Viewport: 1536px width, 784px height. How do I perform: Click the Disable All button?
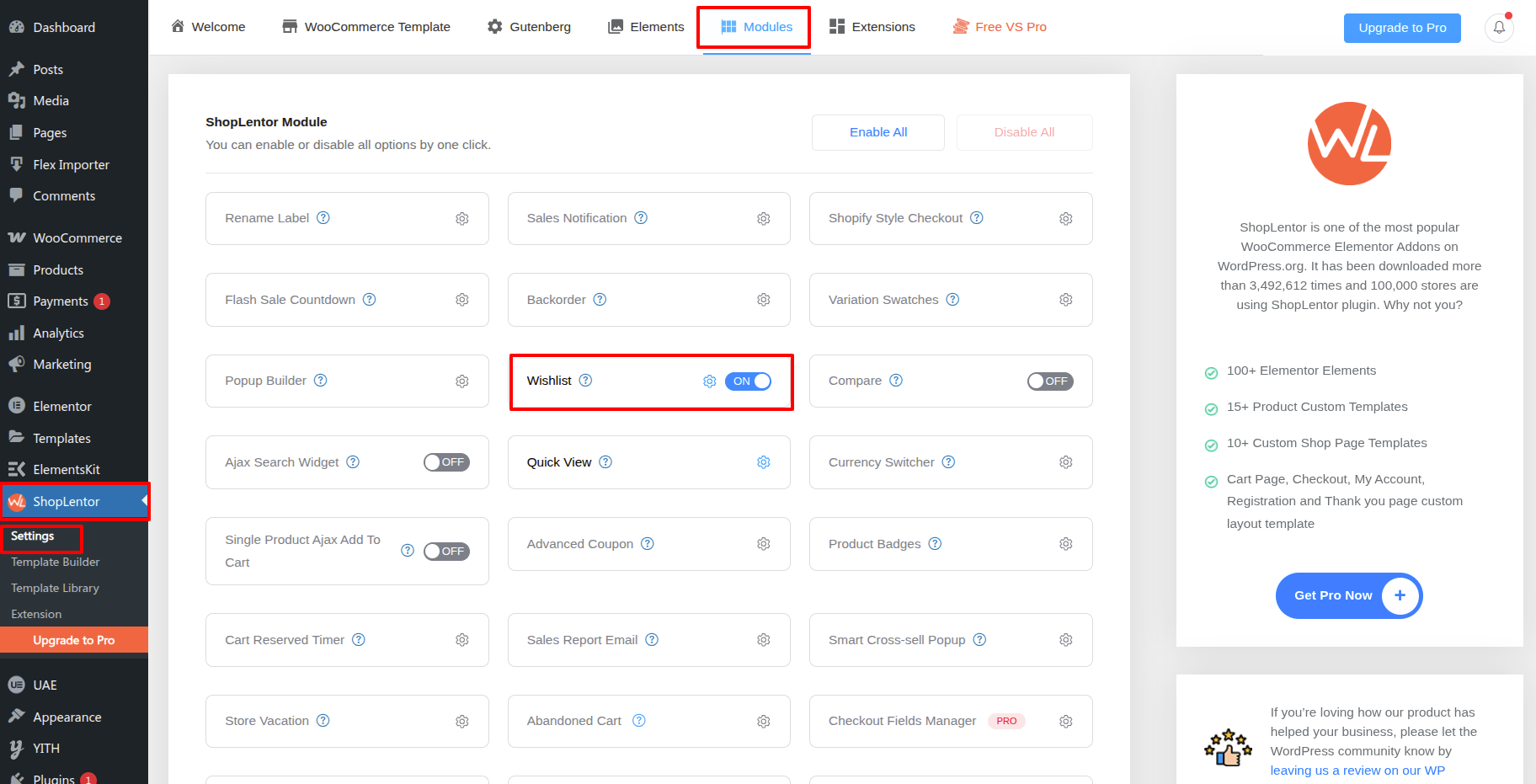tap(1024, 132)
